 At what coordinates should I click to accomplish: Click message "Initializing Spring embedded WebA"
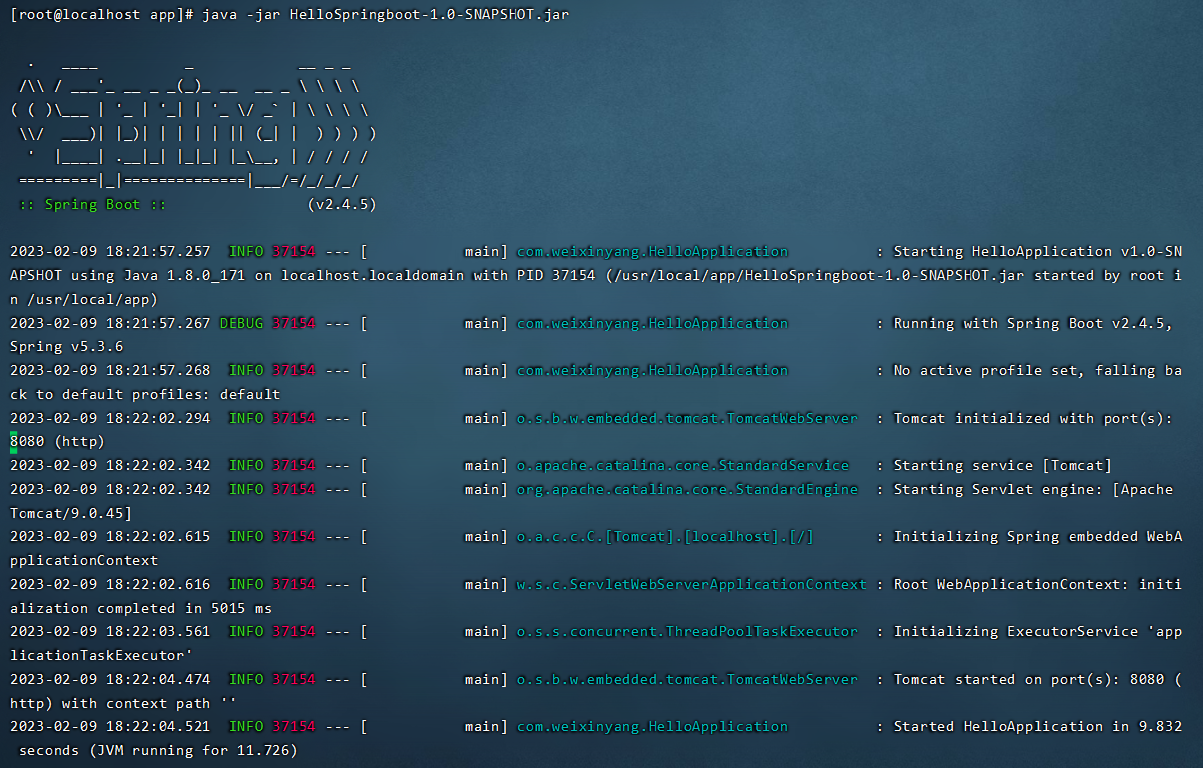pyautogui.click(x=1037, y=536)
